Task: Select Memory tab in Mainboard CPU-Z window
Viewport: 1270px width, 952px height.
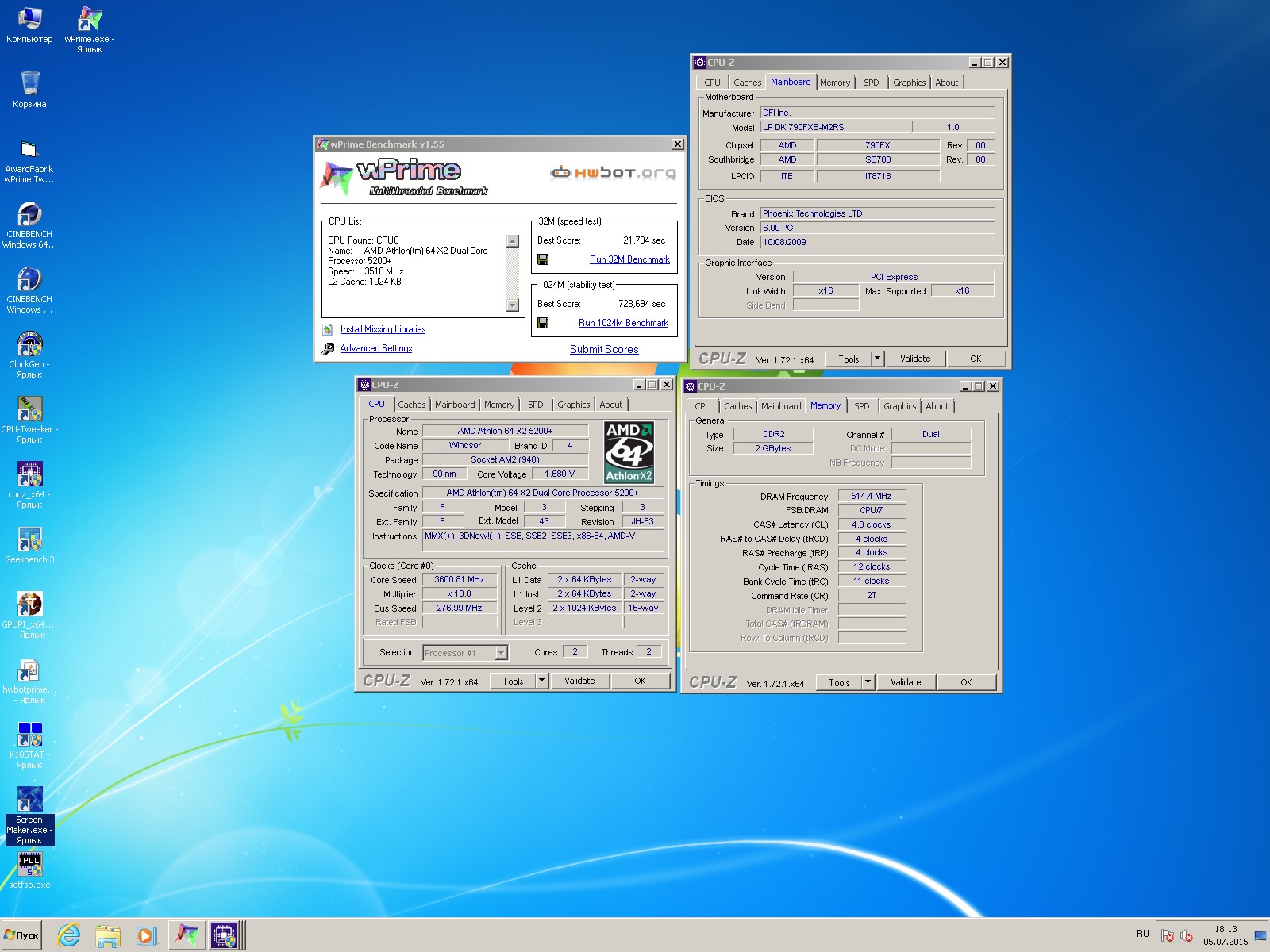Action: (x=835, y=83)
